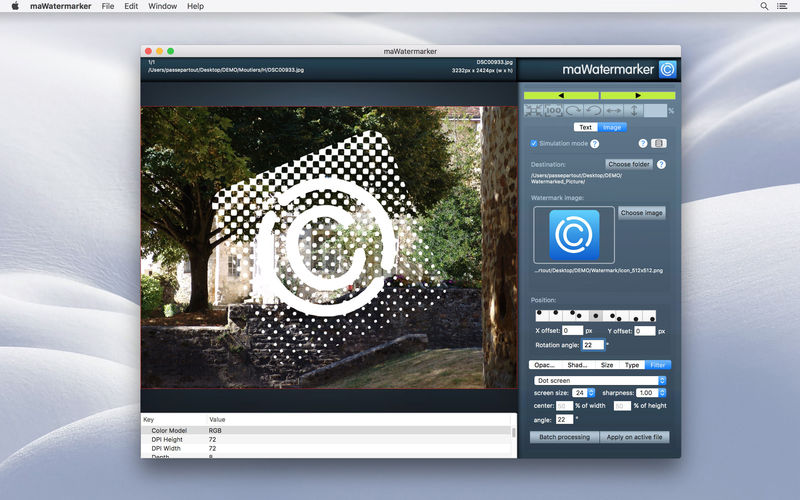Viewport: 800px width, 500px height.
Task: Open help icon beside Choose folder
Action: coord(661,164)
